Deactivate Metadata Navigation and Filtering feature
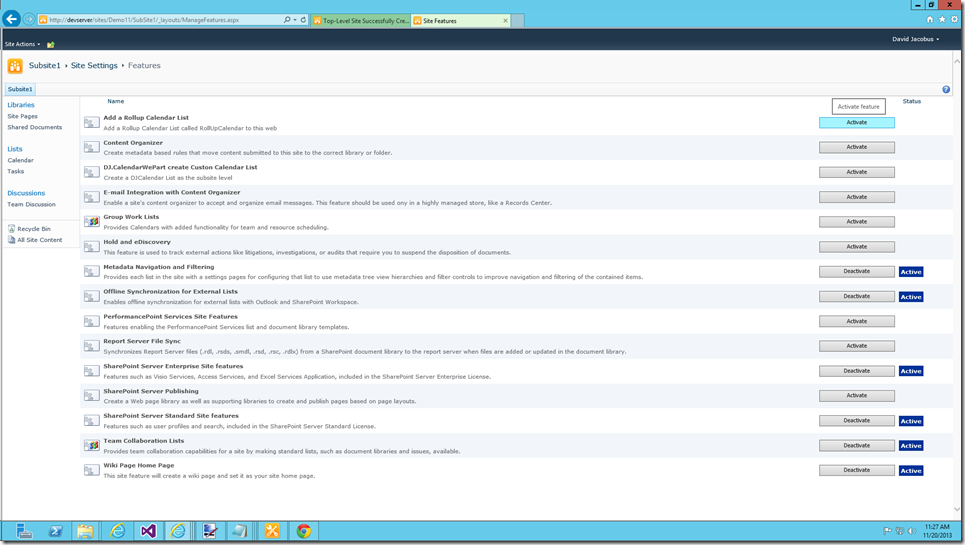Viewport: 965px width, 545px height. click(857, 271)
